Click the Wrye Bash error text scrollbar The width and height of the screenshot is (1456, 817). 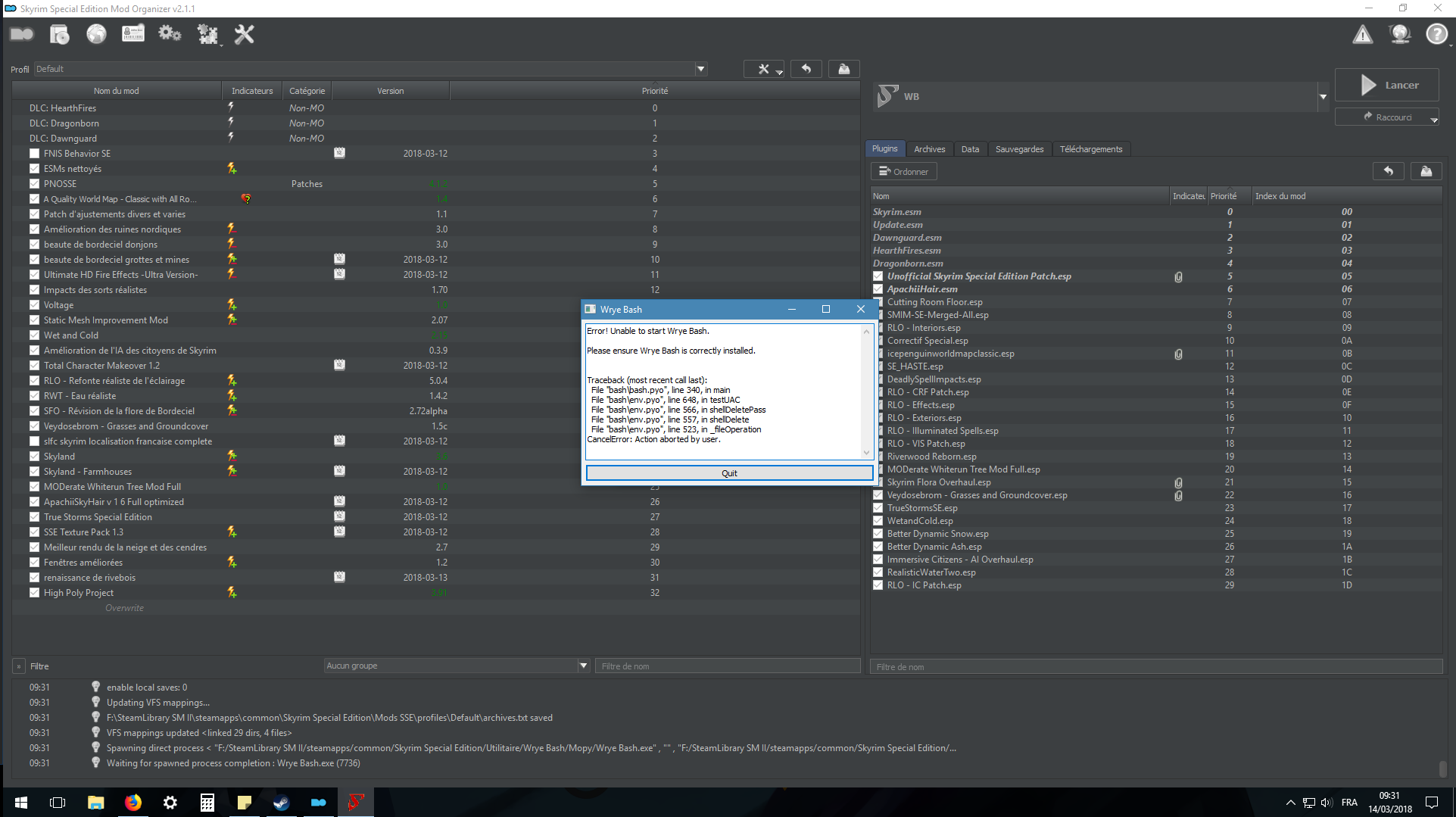click(x=866, y=391)
